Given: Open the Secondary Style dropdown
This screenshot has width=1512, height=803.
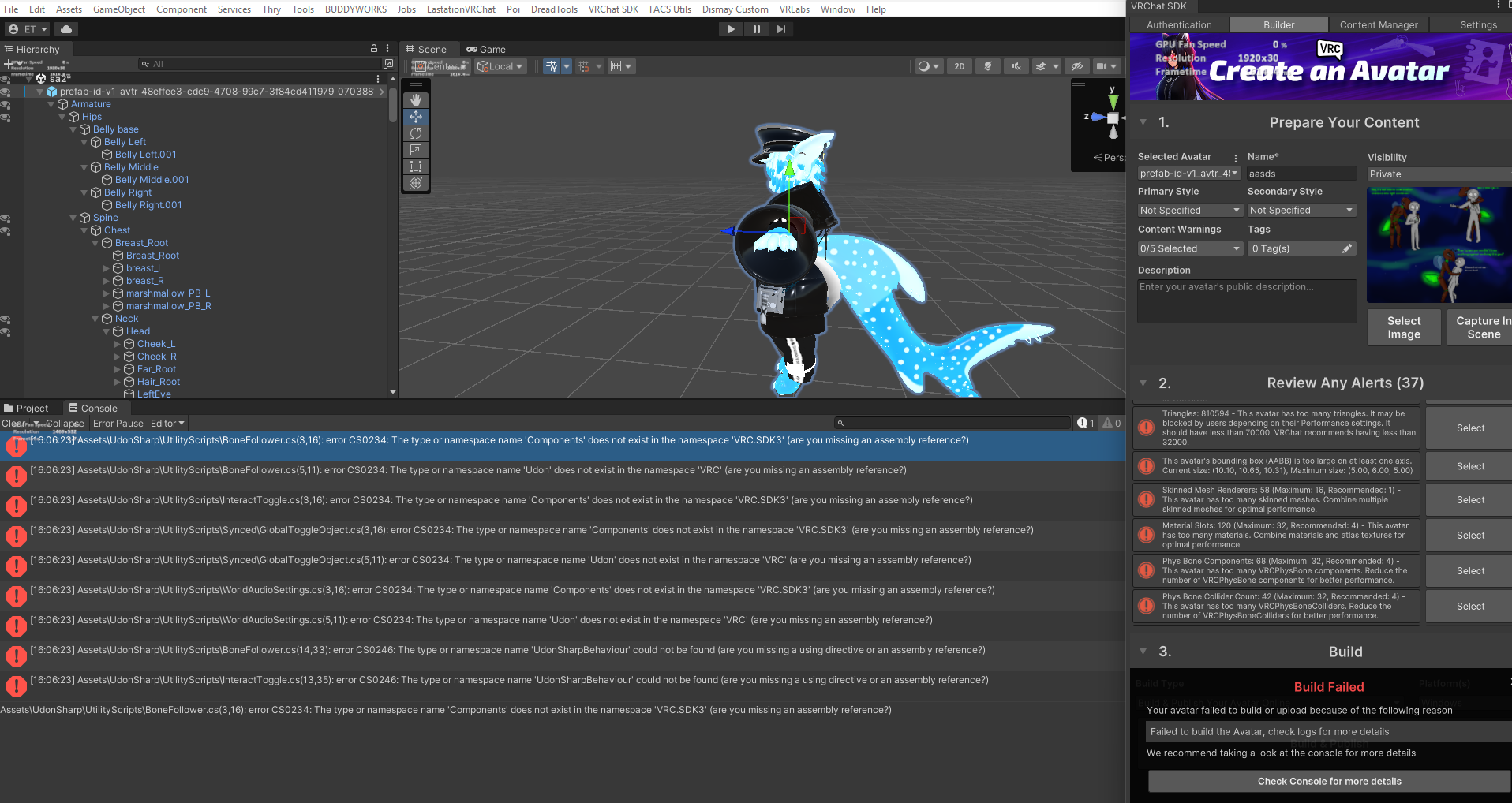Looking at the screenshot, I should point(1301,211).
